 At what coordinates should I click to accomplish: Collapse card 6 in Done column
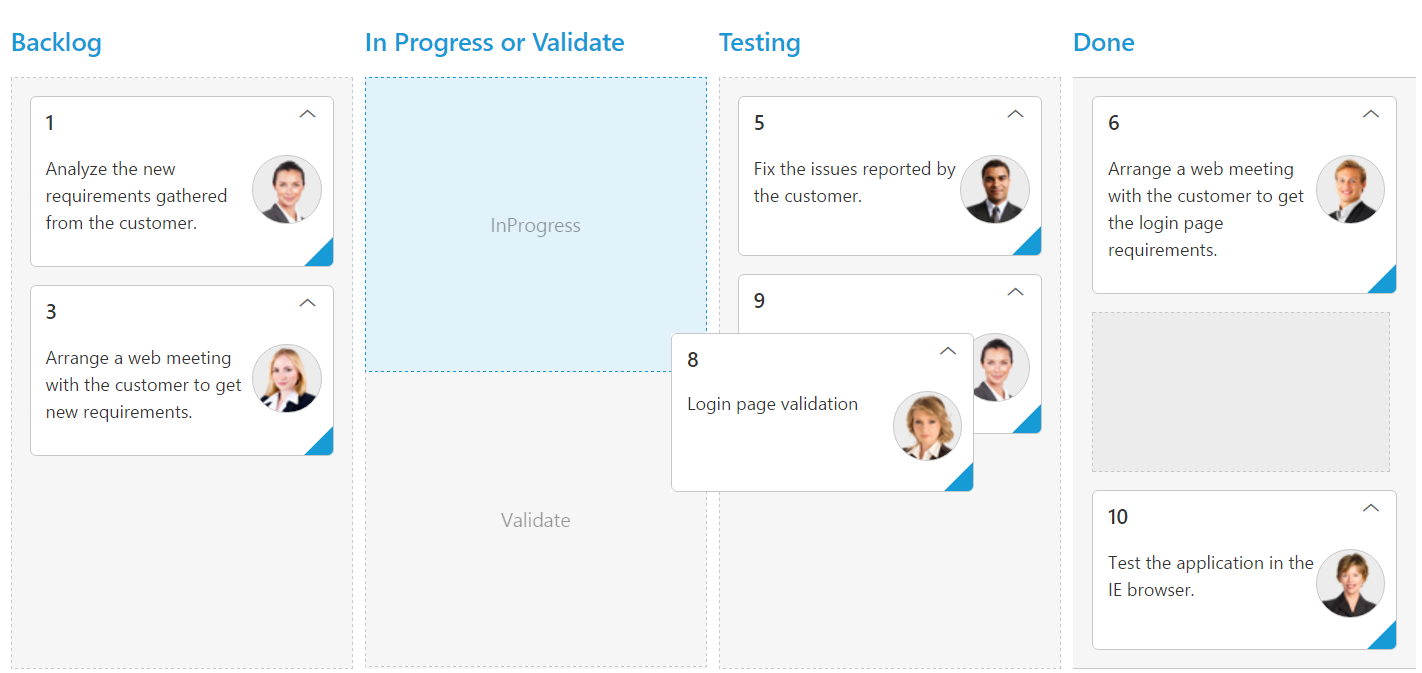pyautogui.click(x=1371, y=114)
